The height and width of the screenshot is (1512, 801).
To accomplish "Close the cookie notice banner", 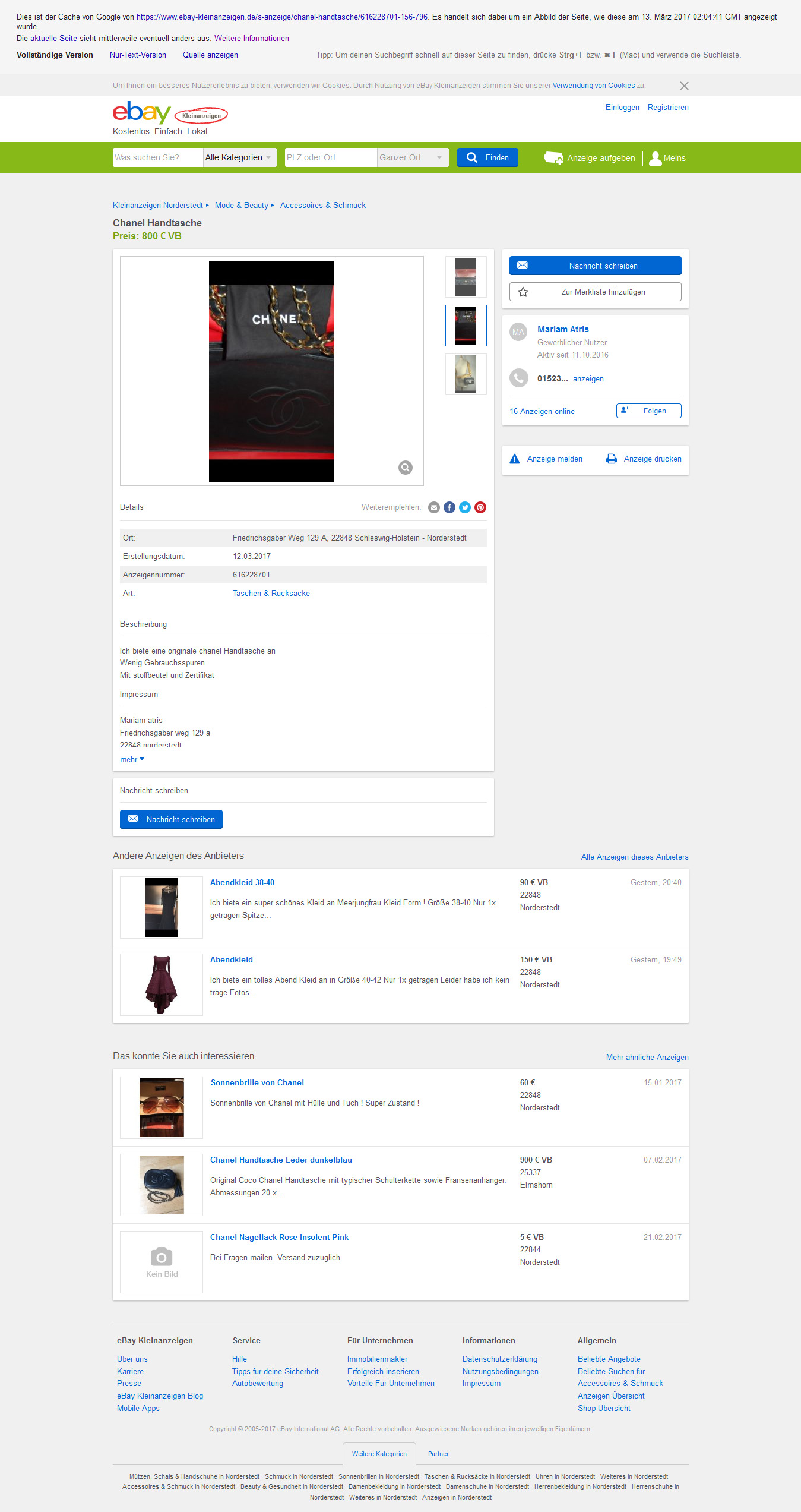I will (684, 86).
